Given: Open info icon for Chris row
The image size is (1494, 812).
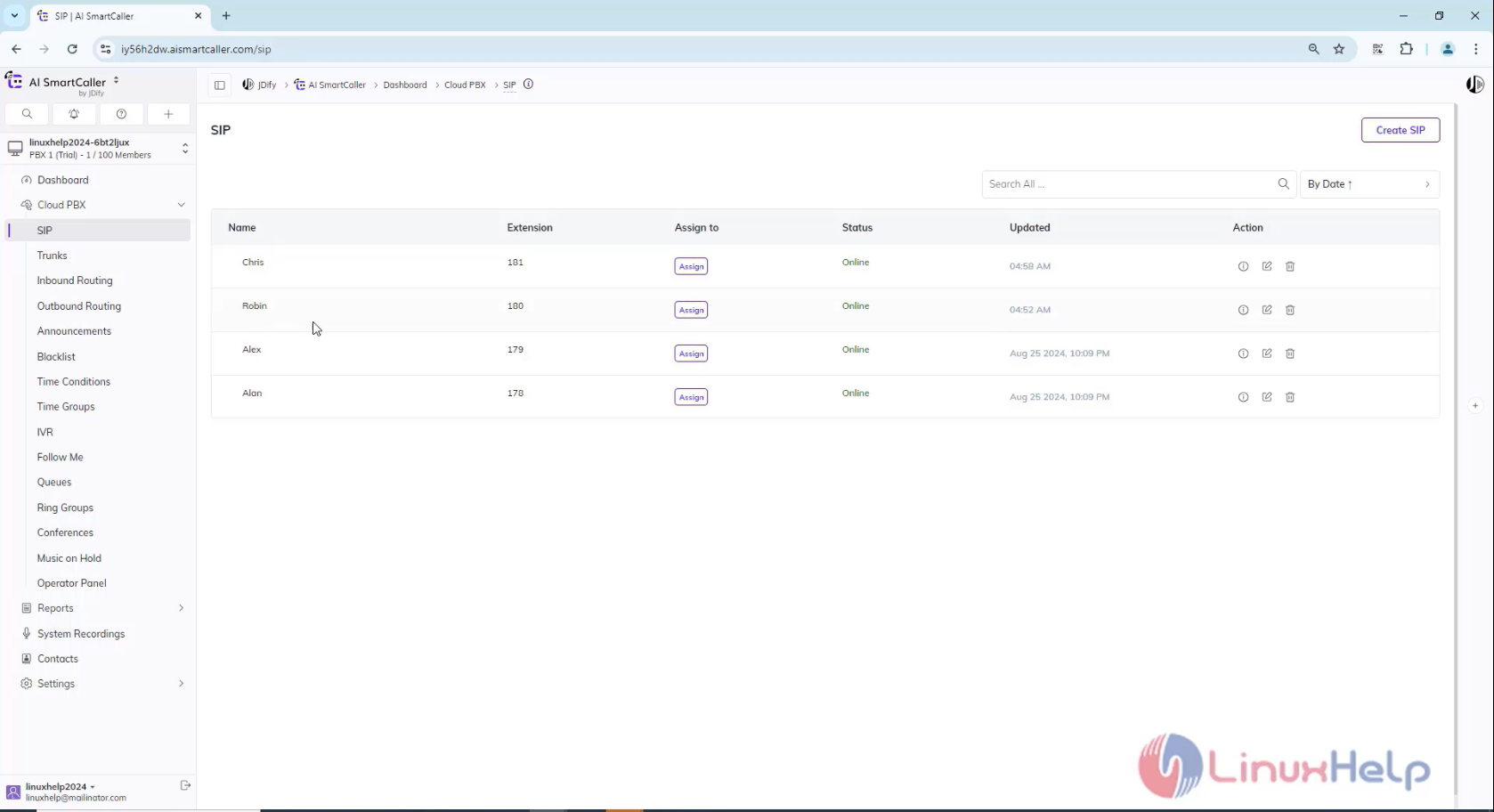Looking at the screenshot, I should pyautogui.click(x=1243, y=266).
